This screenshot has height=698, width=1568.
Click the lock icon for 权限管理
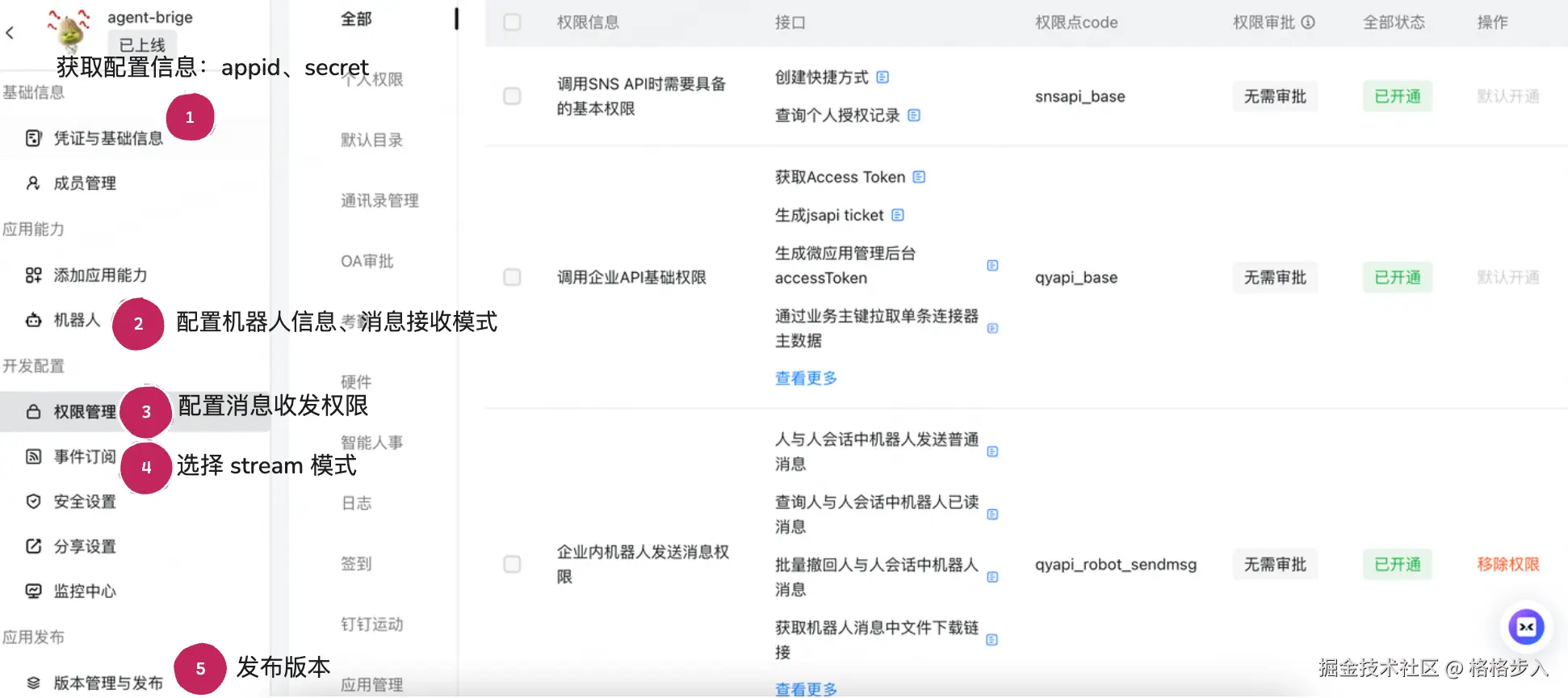(33, 412)
